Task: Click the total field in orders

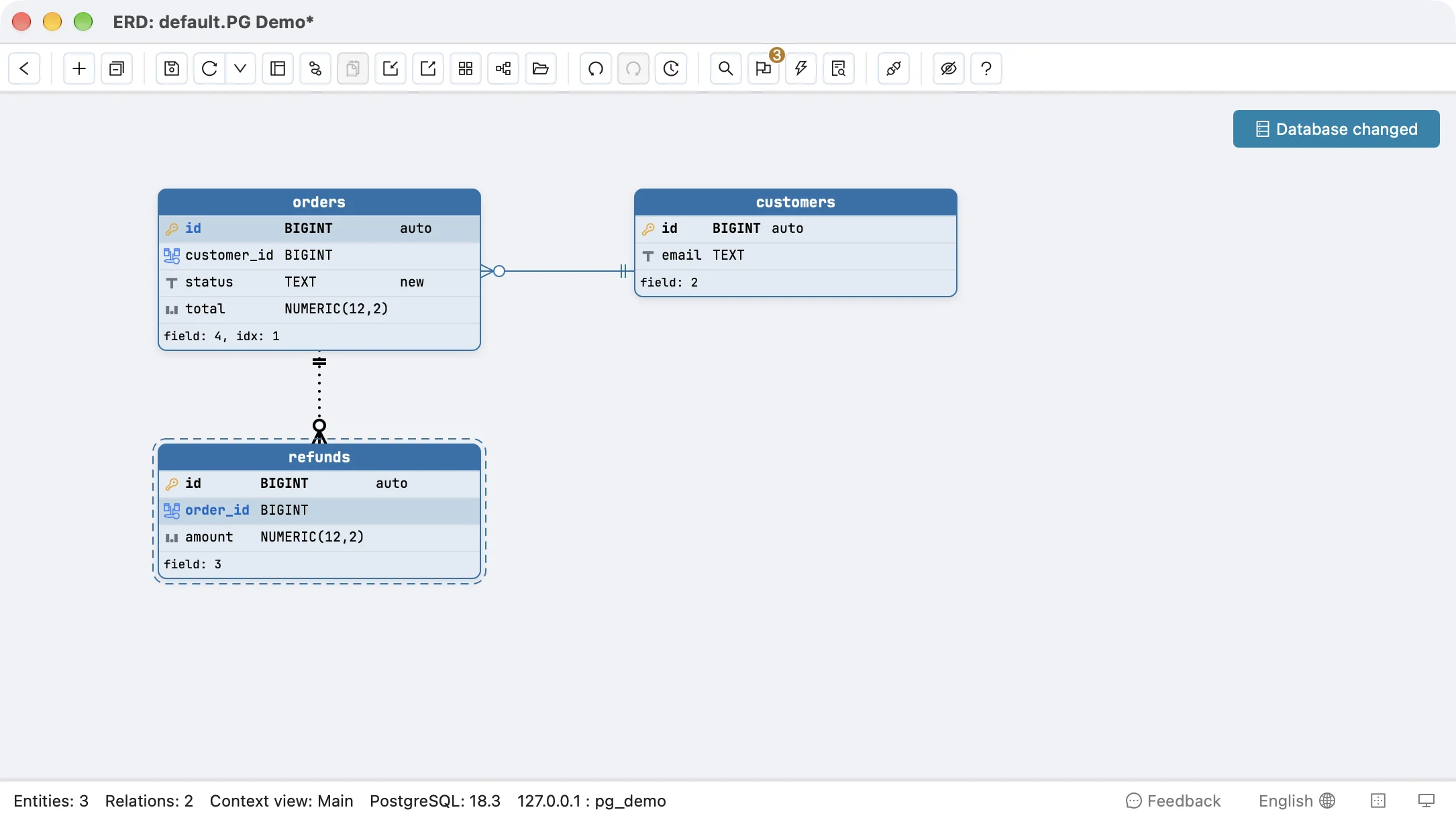Action: pos(319,309)
